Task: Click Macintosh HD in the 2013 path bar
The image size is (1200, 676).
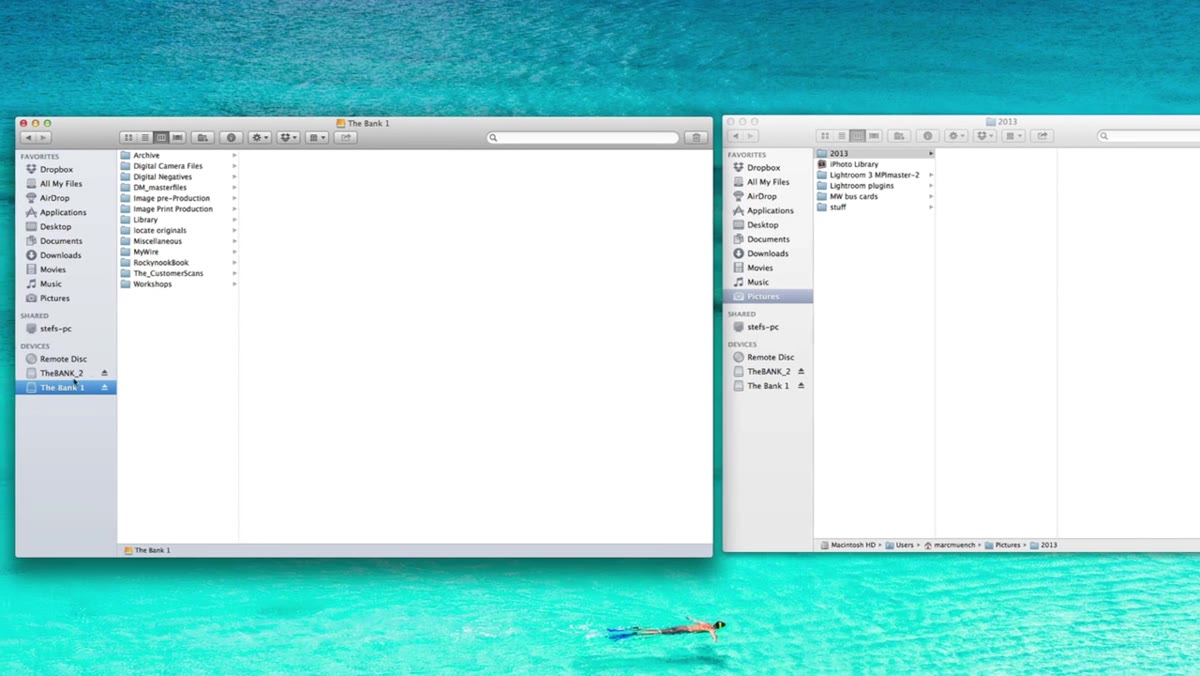Action: point(848,546)
